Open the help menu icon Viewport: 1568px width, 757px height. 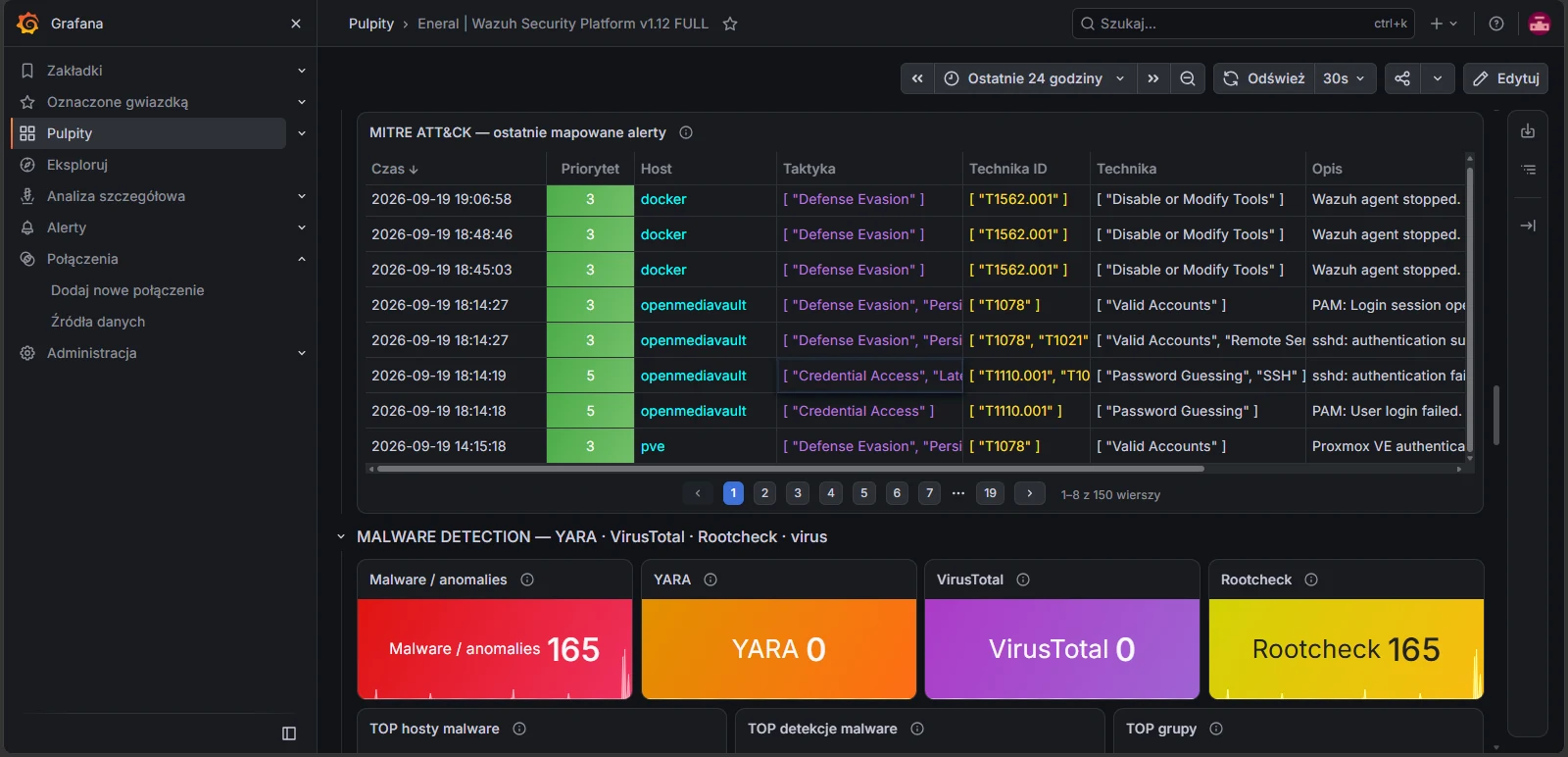[1496, 24]
